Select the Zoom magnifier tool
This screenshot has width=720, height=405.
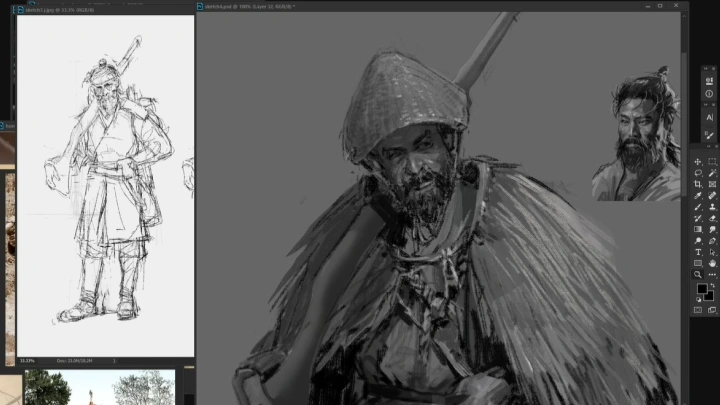pos(698,275)
